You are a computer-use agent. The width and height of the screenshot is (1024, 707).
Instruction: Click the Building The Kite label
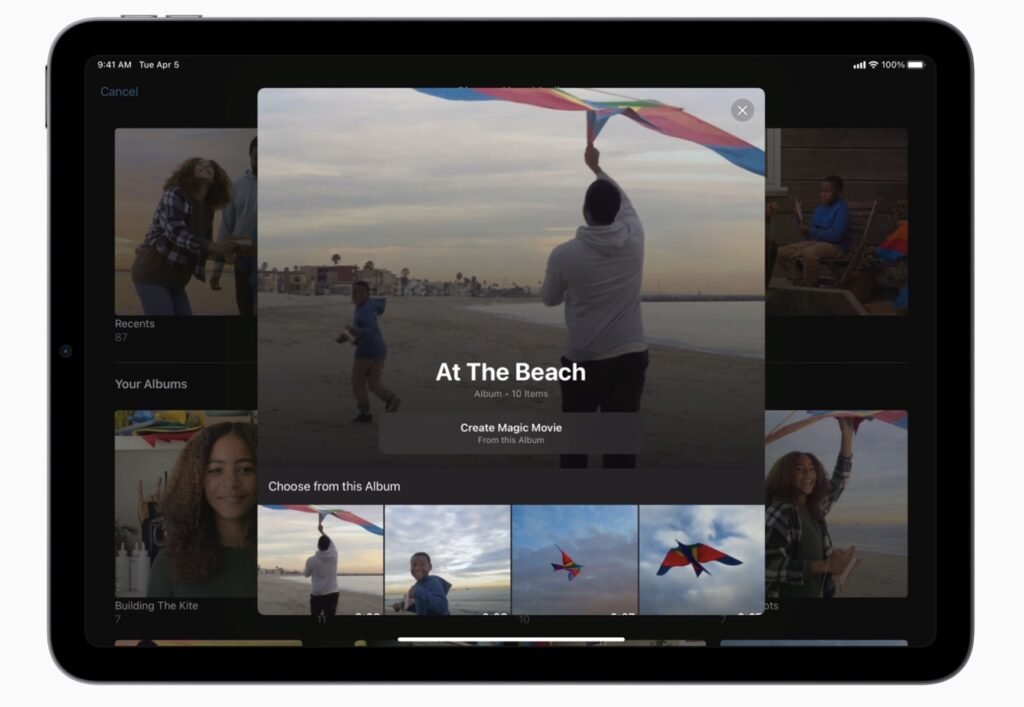[156, 605]
